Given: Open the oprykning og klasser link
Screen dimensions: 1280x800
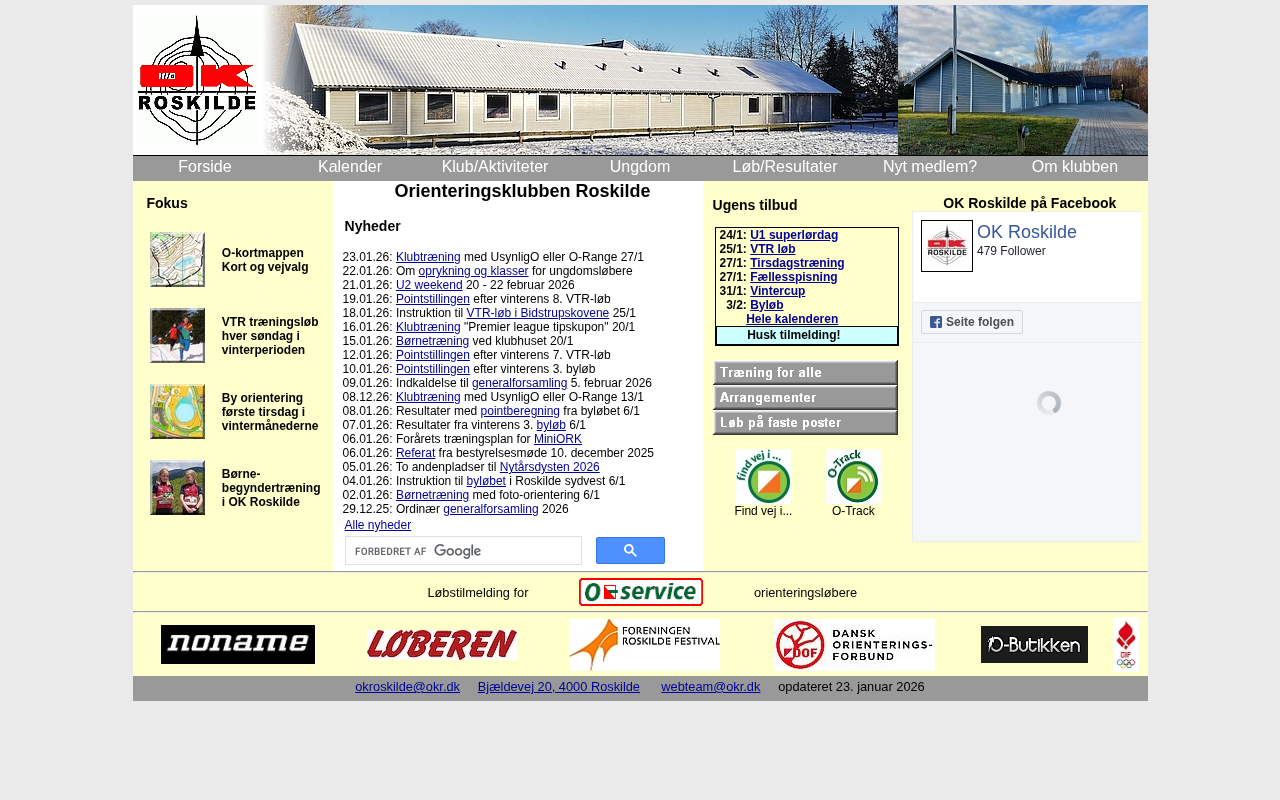Looking at the screenshot, I should pos(473,271).
